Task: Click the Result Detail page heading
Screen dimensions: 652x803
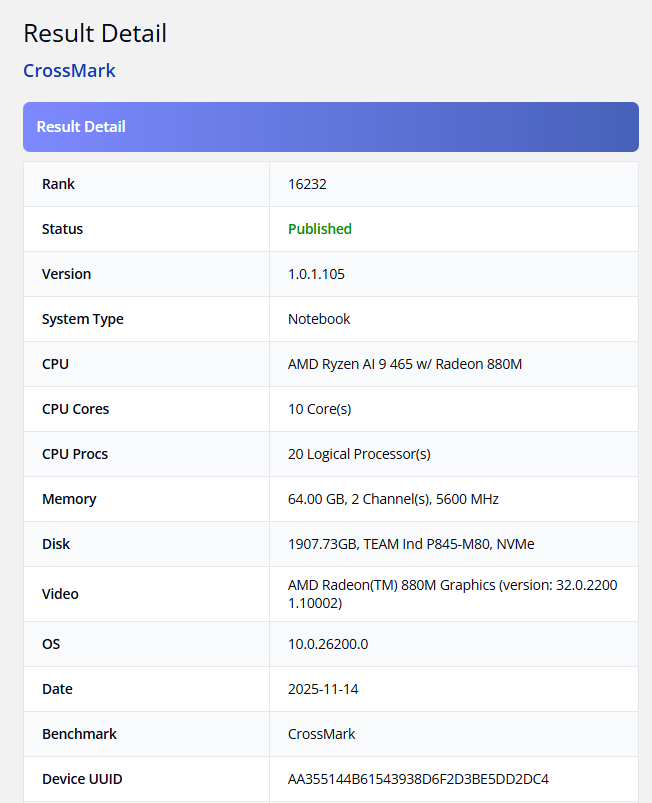Action: [x=94, y=33]
